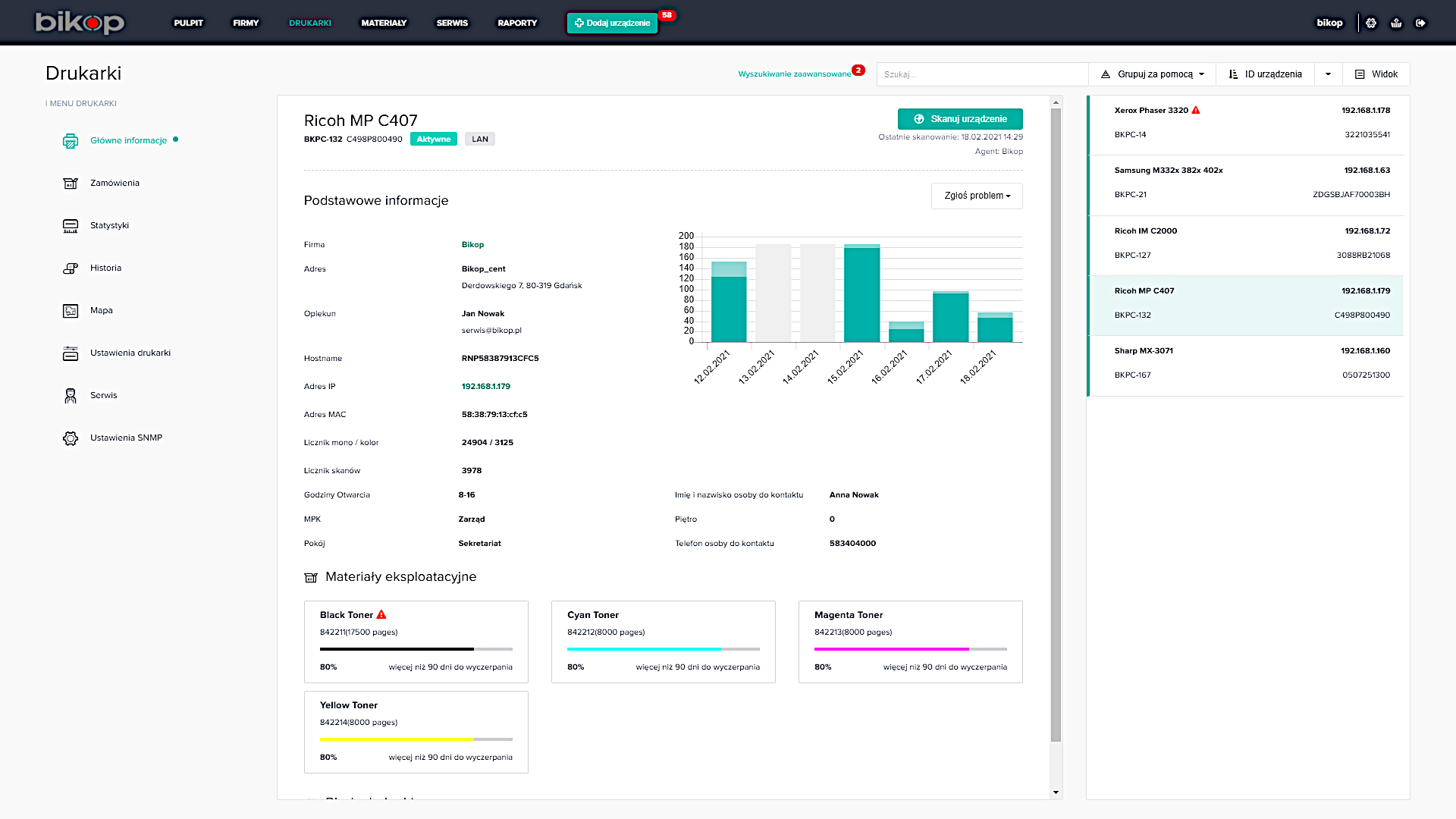Viewport: 1456px width, 819px height.
Task: Open the FIRMY menu
Action: coord(246,23)
